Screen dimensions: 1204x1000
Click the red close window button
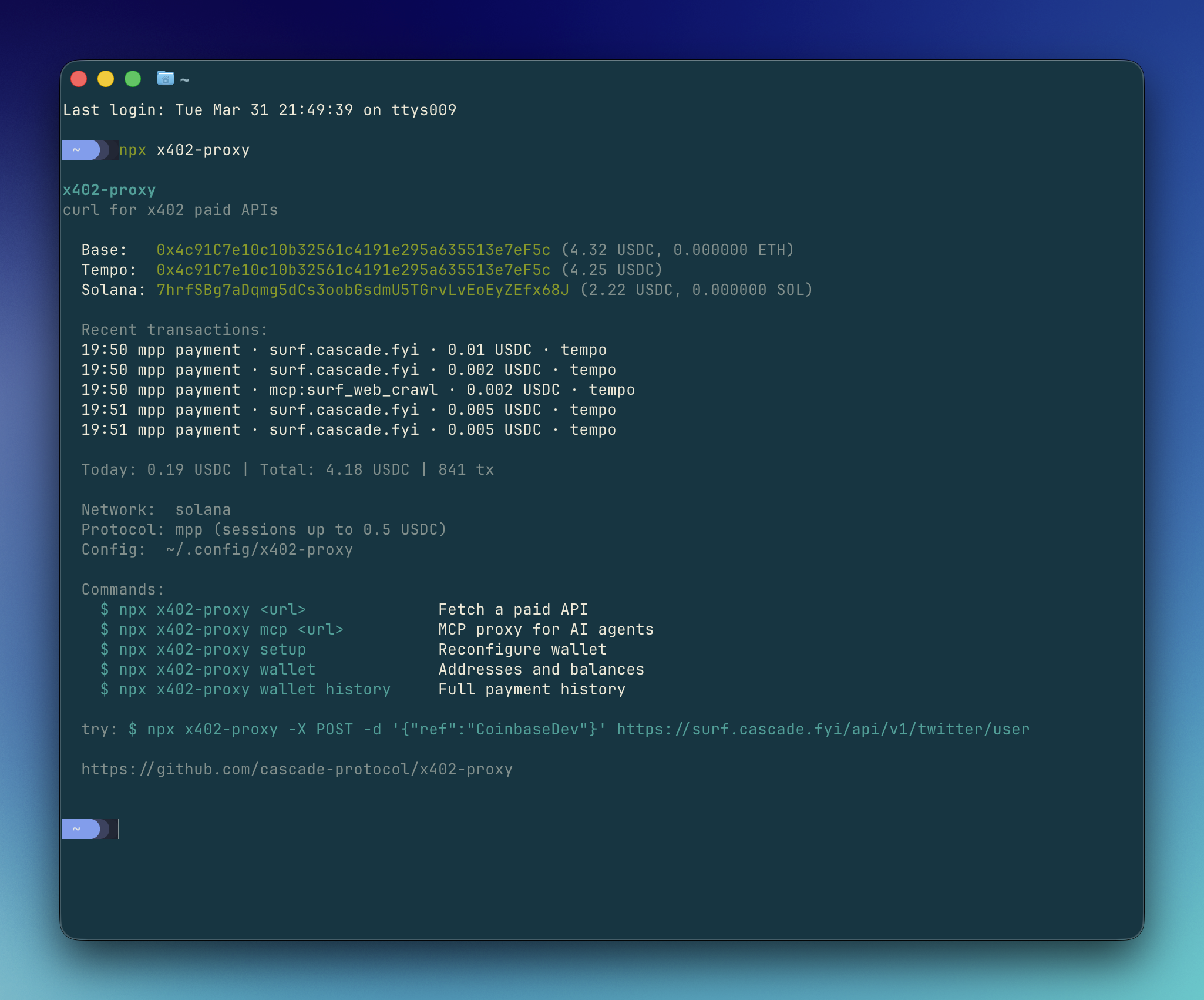point(79,79)
